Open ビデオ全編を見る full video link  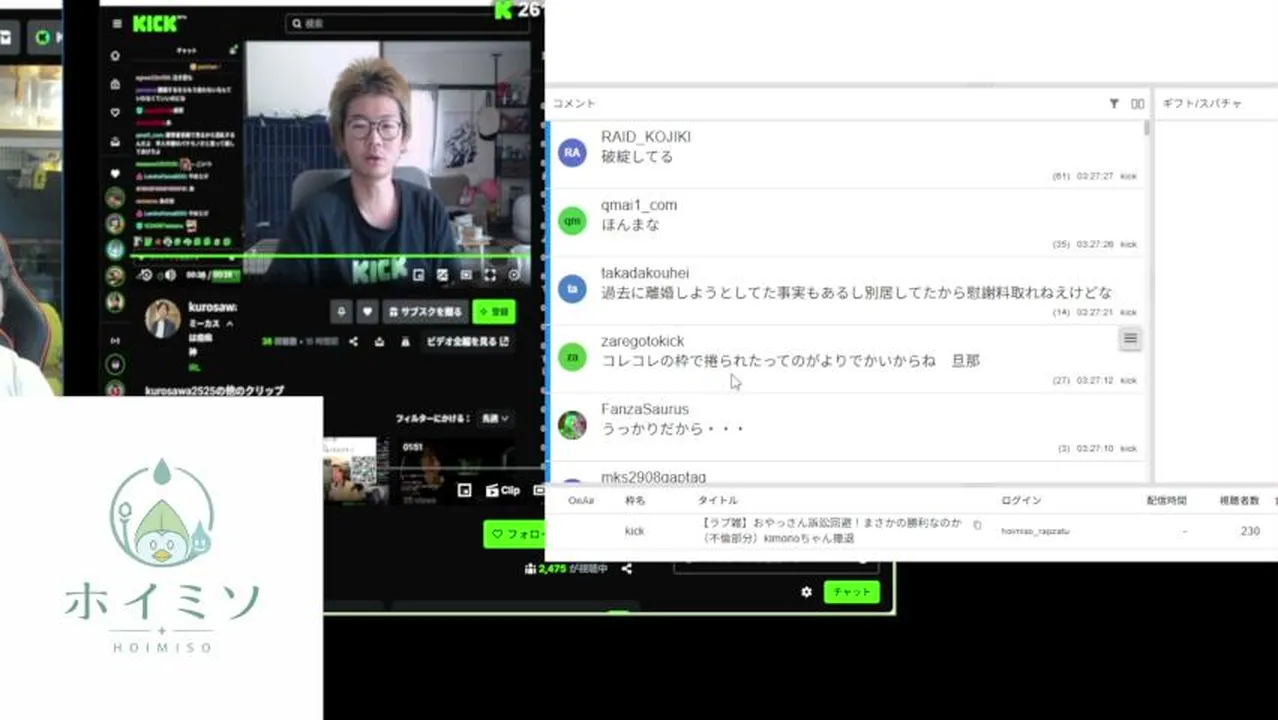467,342
